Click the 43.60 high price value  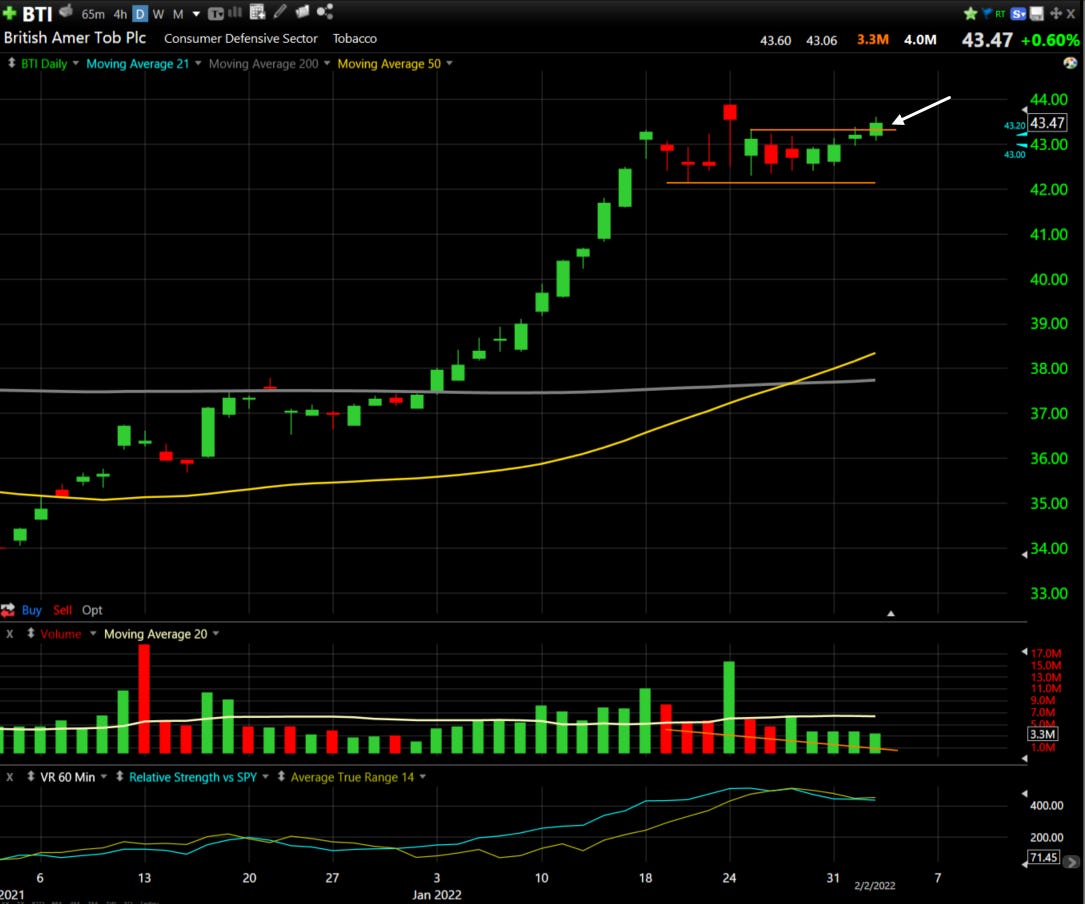coord(775,40)
